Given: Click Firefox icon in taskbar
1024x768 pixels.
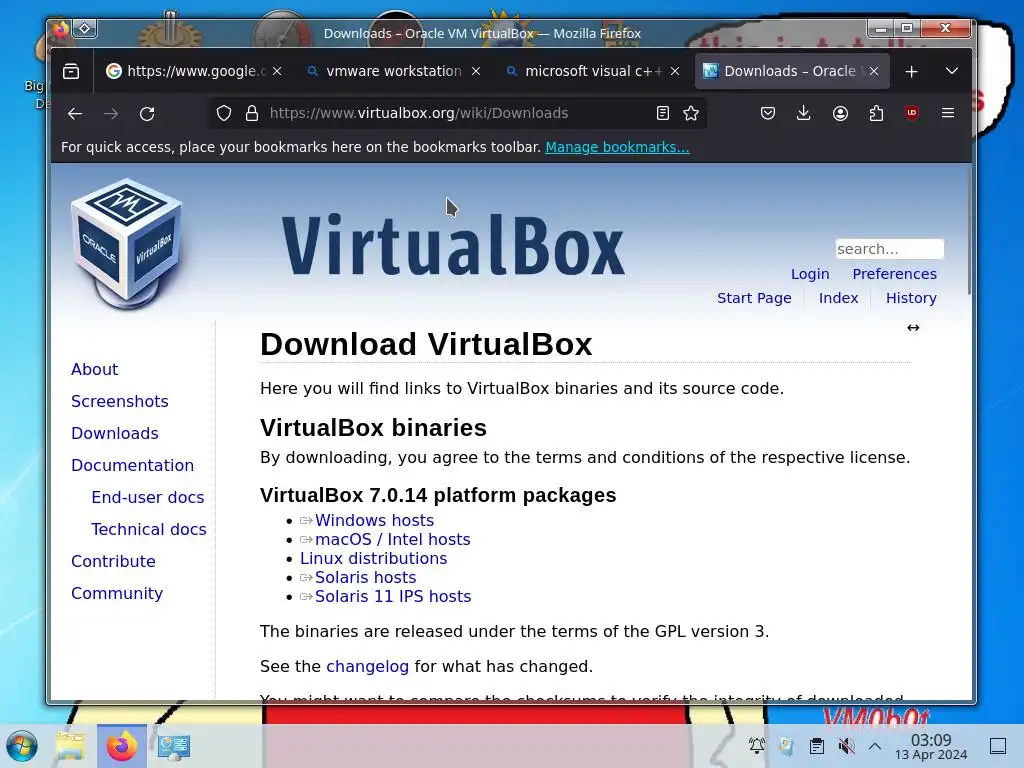Looking at the screenshot, I should click(122, 746).
